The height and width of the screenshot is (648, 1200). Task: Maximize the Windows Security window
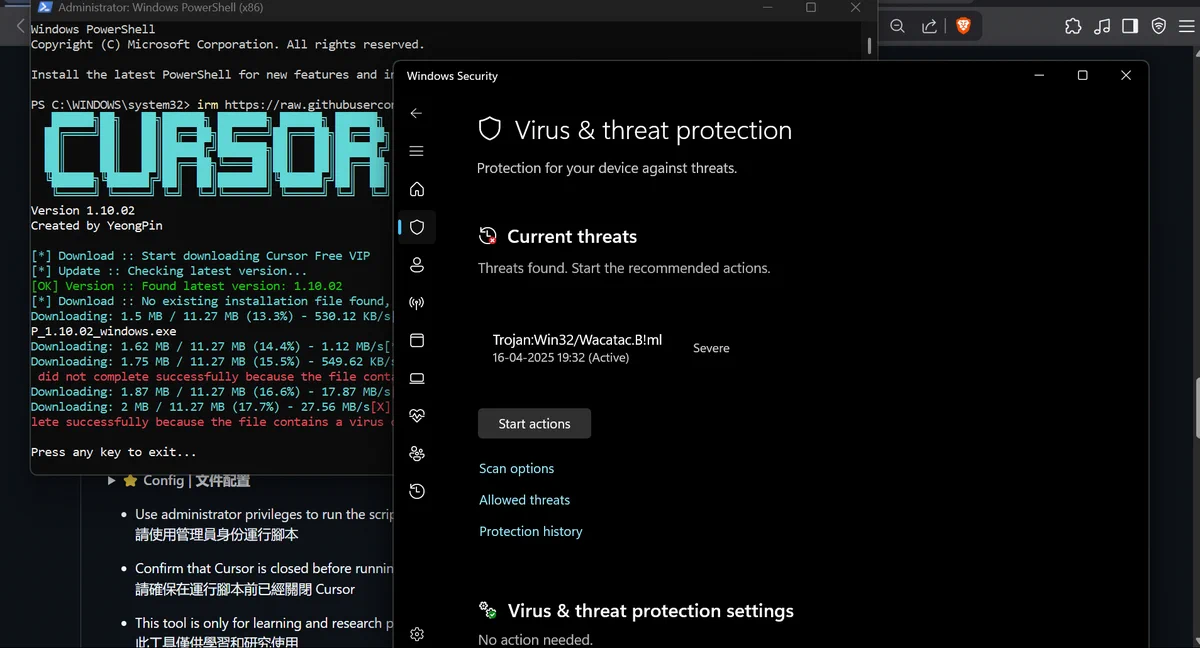pyautogui.click(x=1082, y=75)
